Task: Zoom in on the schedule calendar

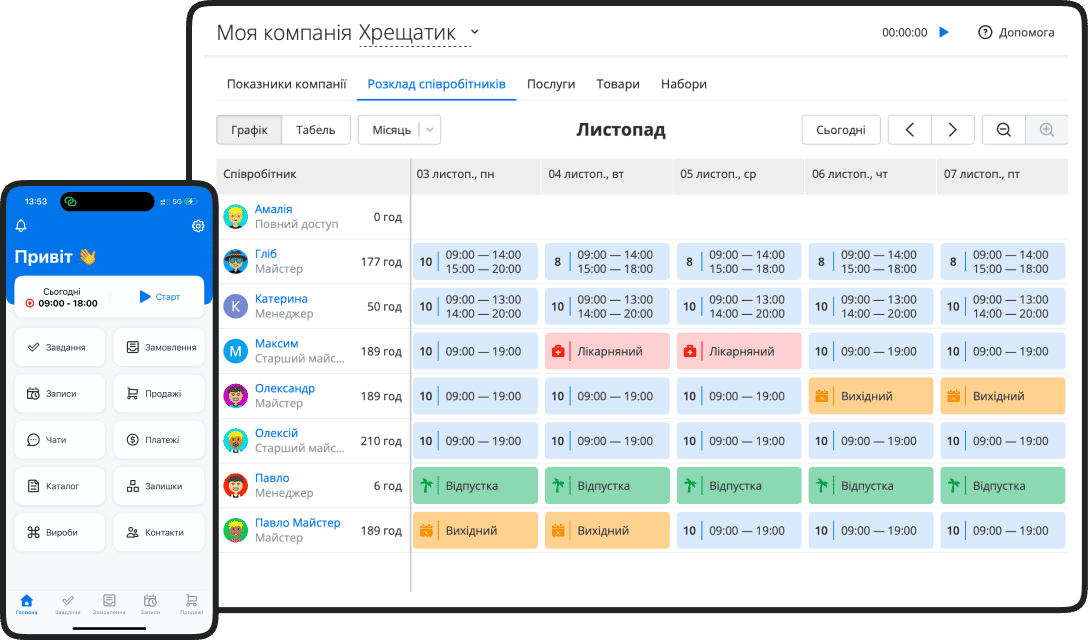Action: 1045,129
